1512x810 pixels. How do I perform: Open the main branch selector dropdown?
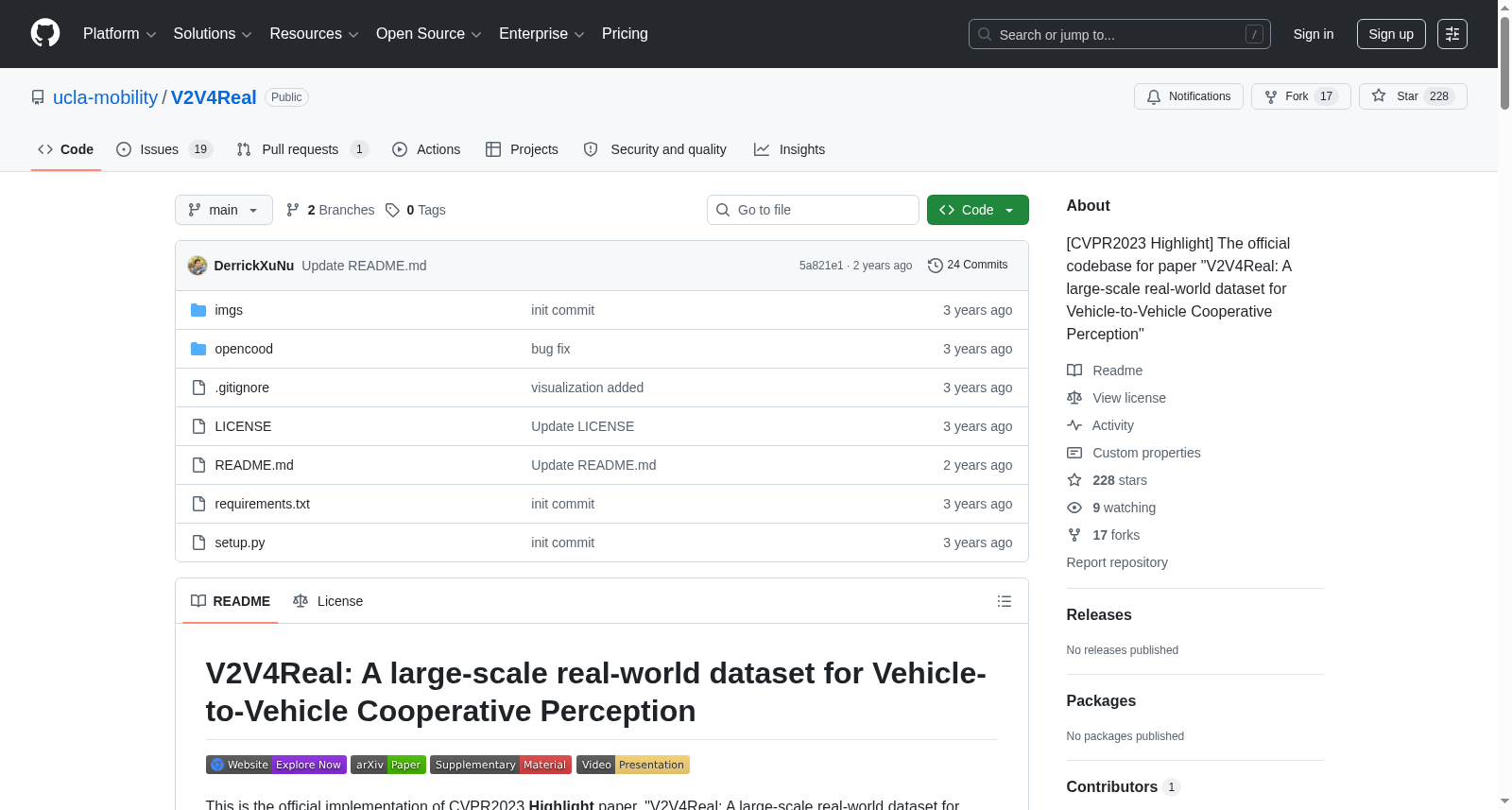(224, 210)
